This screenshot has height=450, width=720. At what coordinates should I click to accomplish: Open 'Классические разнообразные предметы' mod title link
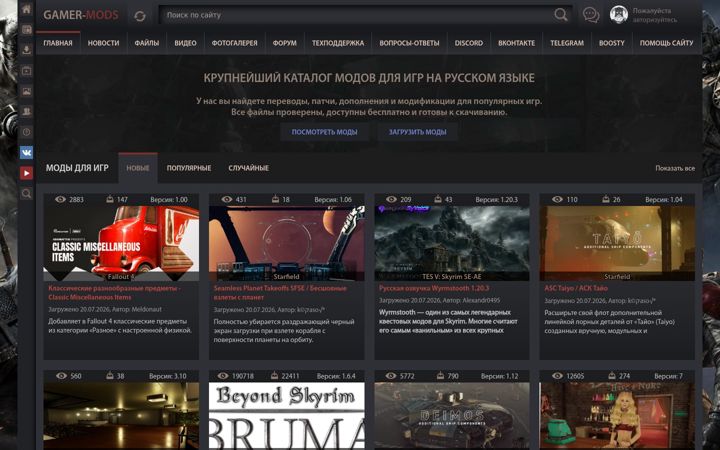coord(114,293)
